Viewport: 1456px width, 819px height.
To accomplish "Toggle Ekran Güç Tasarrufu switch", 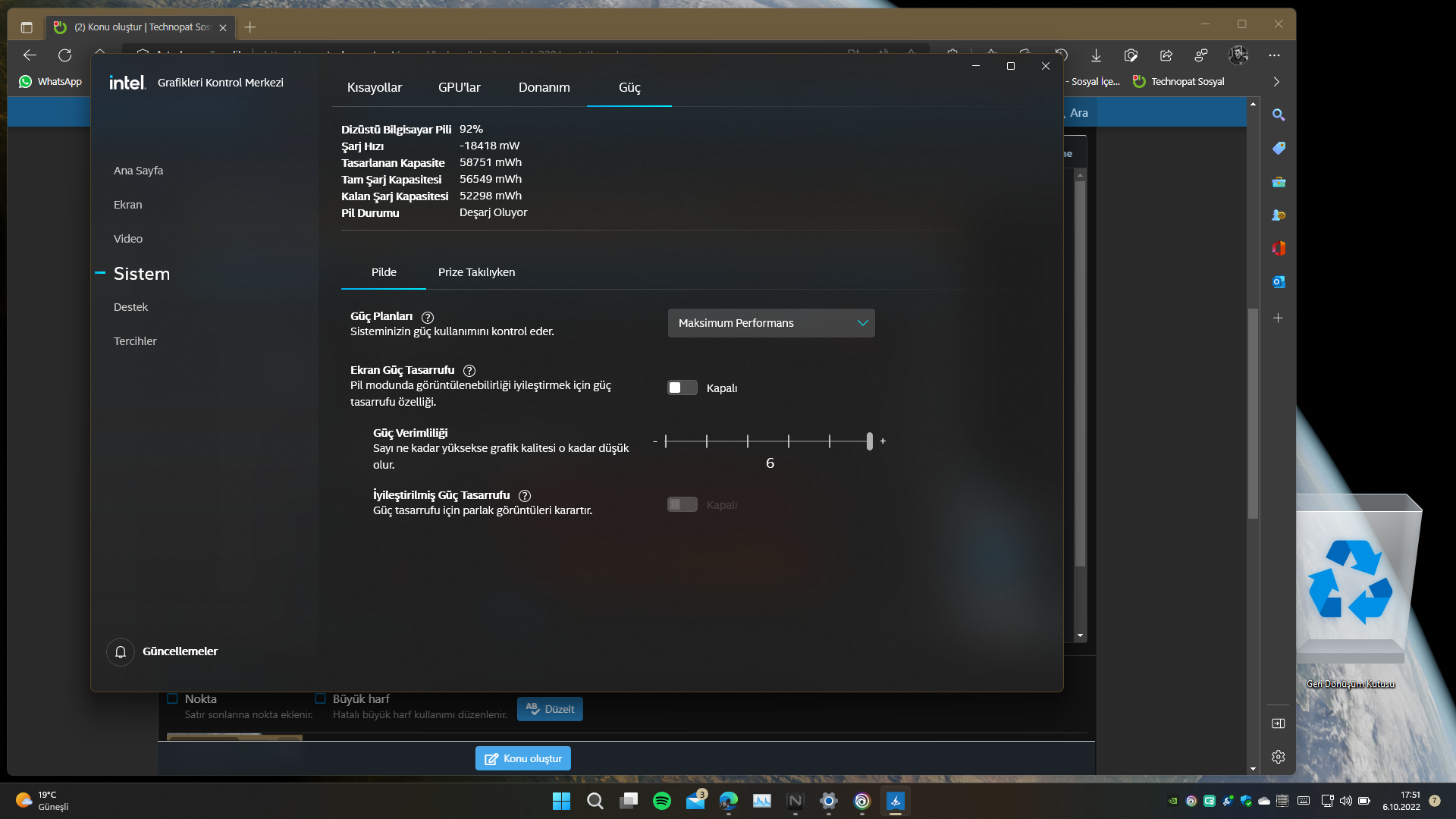I will 682,388.
